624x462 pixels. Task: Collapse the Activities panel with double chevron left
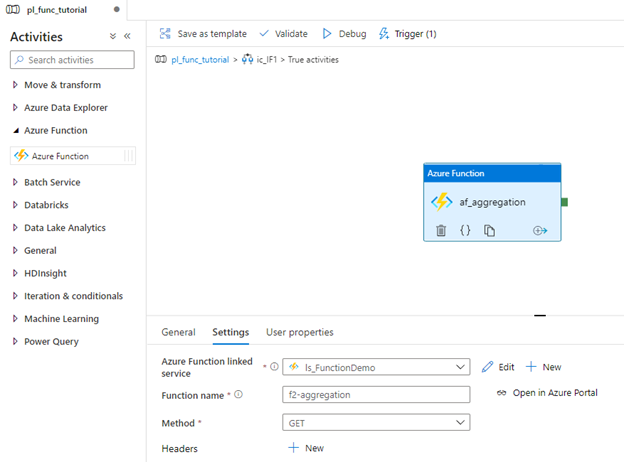[x=128, y=36]
